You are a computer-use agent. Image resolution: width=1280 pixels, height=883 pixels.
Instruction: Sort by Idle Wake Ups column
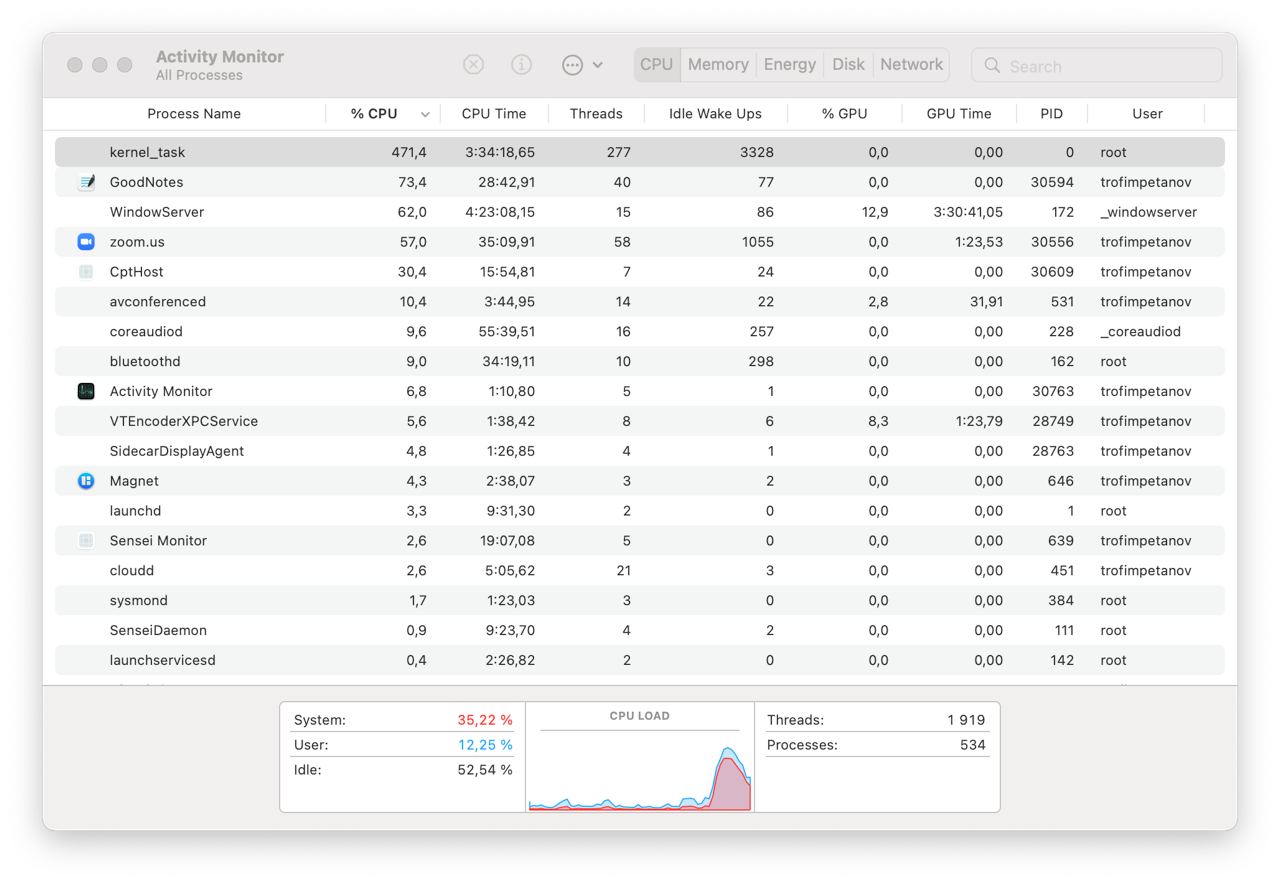[715, 114]
